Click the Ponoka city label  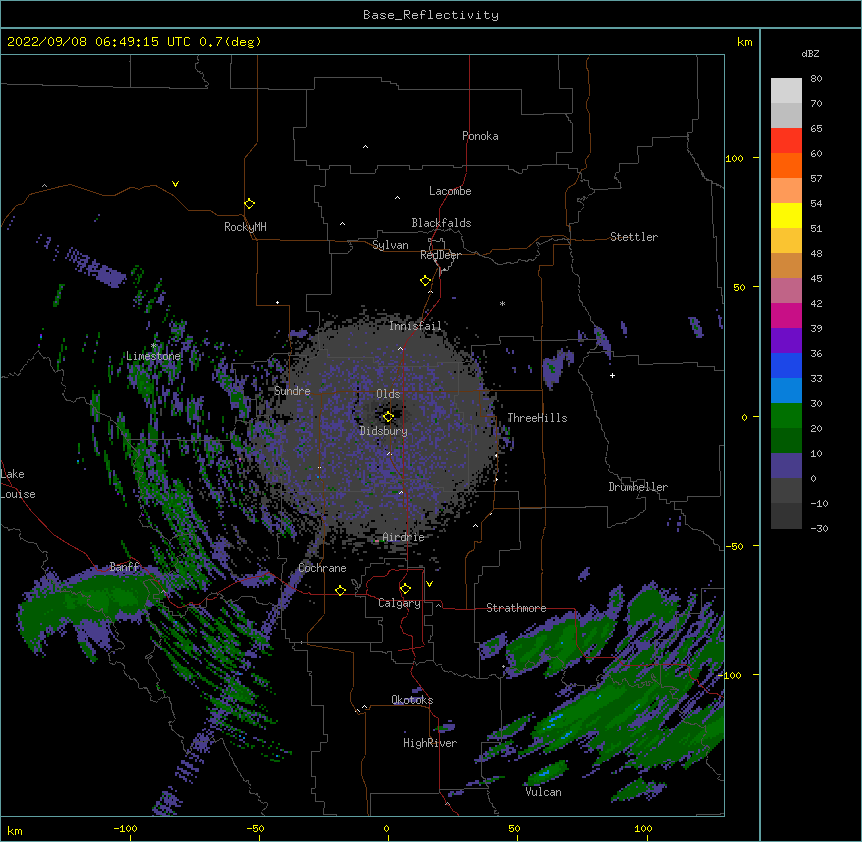tap(480, 136)
